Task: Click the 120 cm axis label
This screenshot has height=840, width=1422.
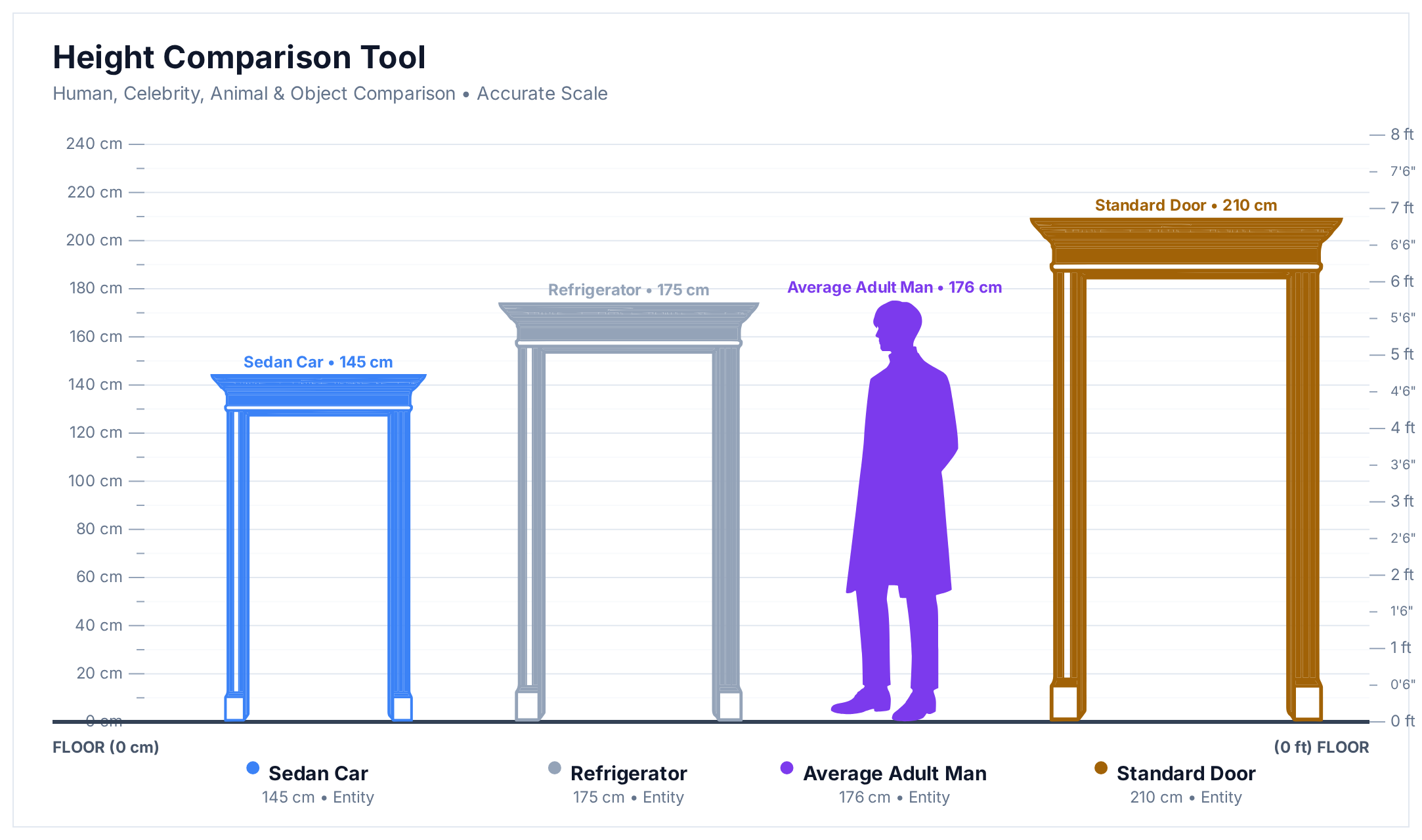Action: (96, 432)
